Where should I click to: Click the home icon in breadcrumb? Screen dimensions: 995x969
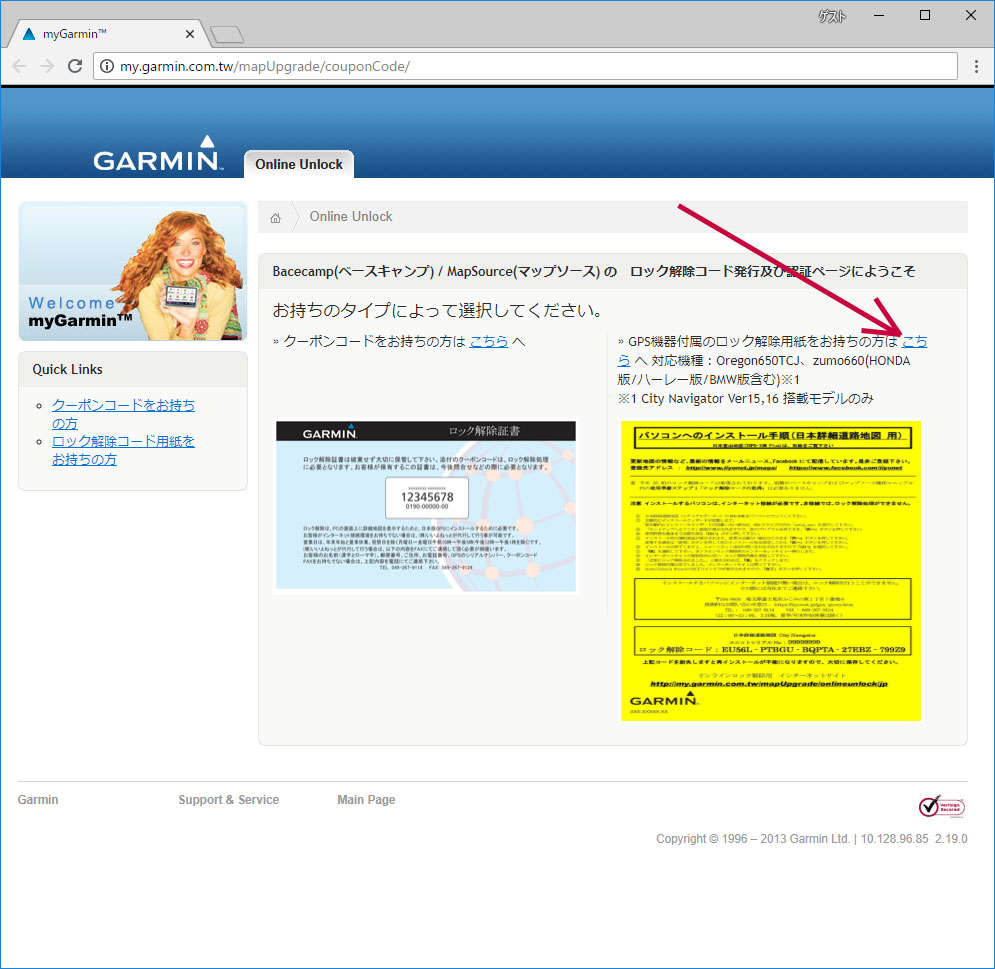click(x=275, y=218)
